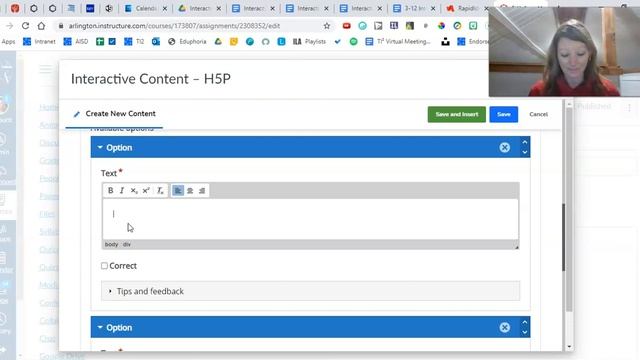This screenshot has height=360, width=640.
Task: Click the browser forward arrow
Action: (x=9, y=26)
